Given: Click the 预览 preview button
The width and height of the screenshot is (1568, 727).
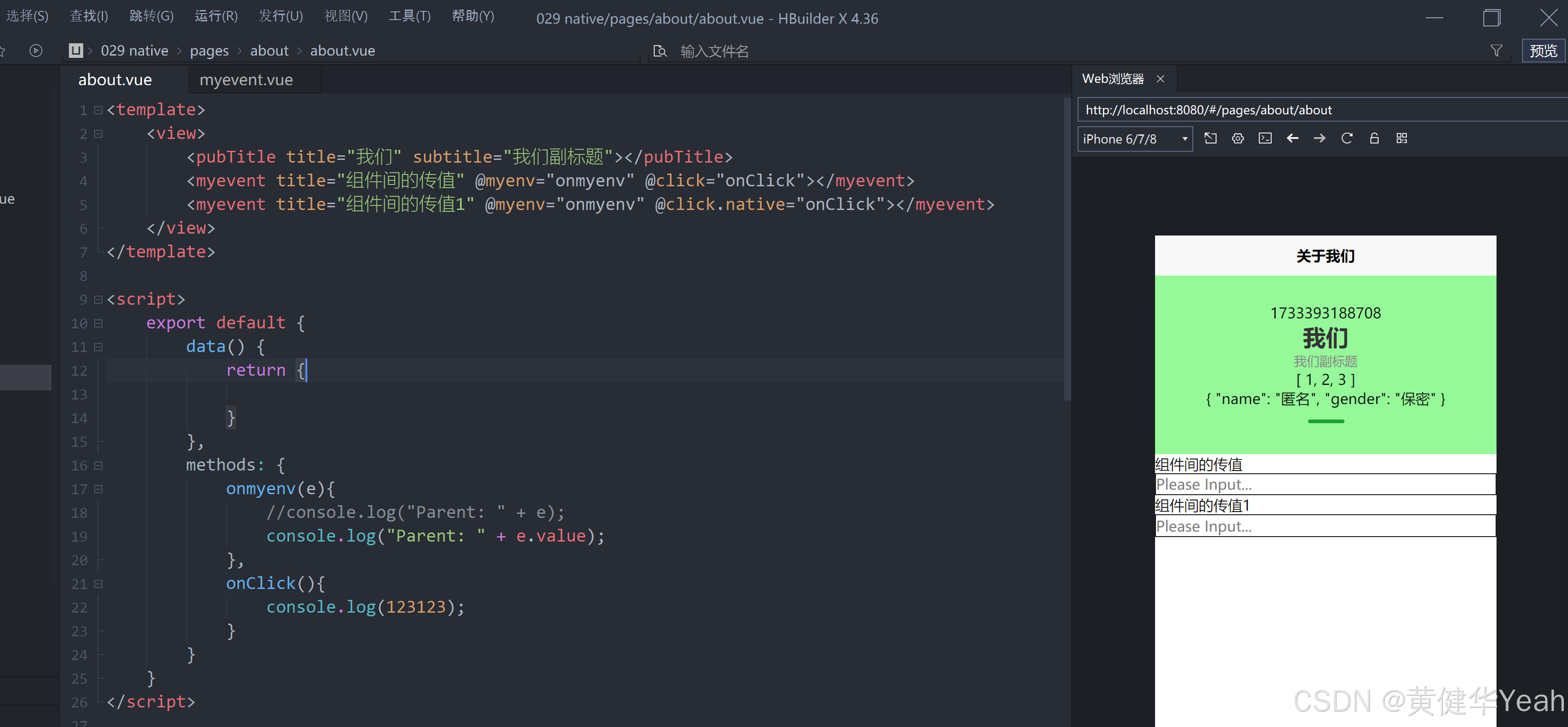Looking at the screenshot, I should point(1543,51).
